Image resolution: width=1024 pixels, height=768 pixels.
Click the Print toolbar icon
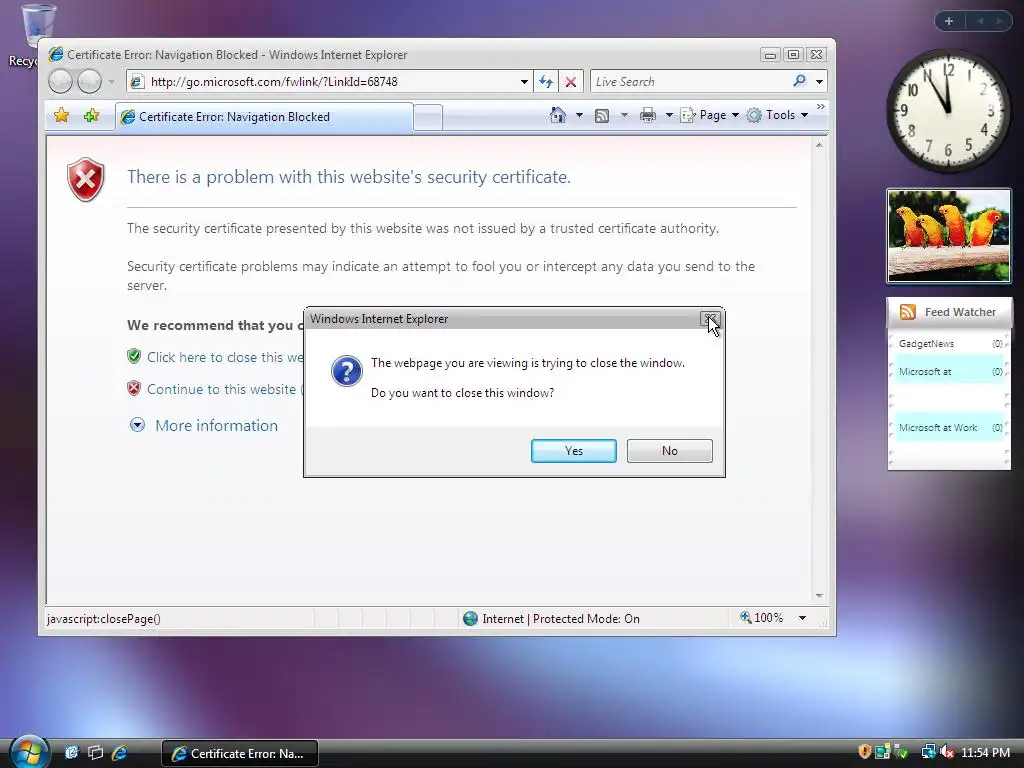click(x=648, y=115)
